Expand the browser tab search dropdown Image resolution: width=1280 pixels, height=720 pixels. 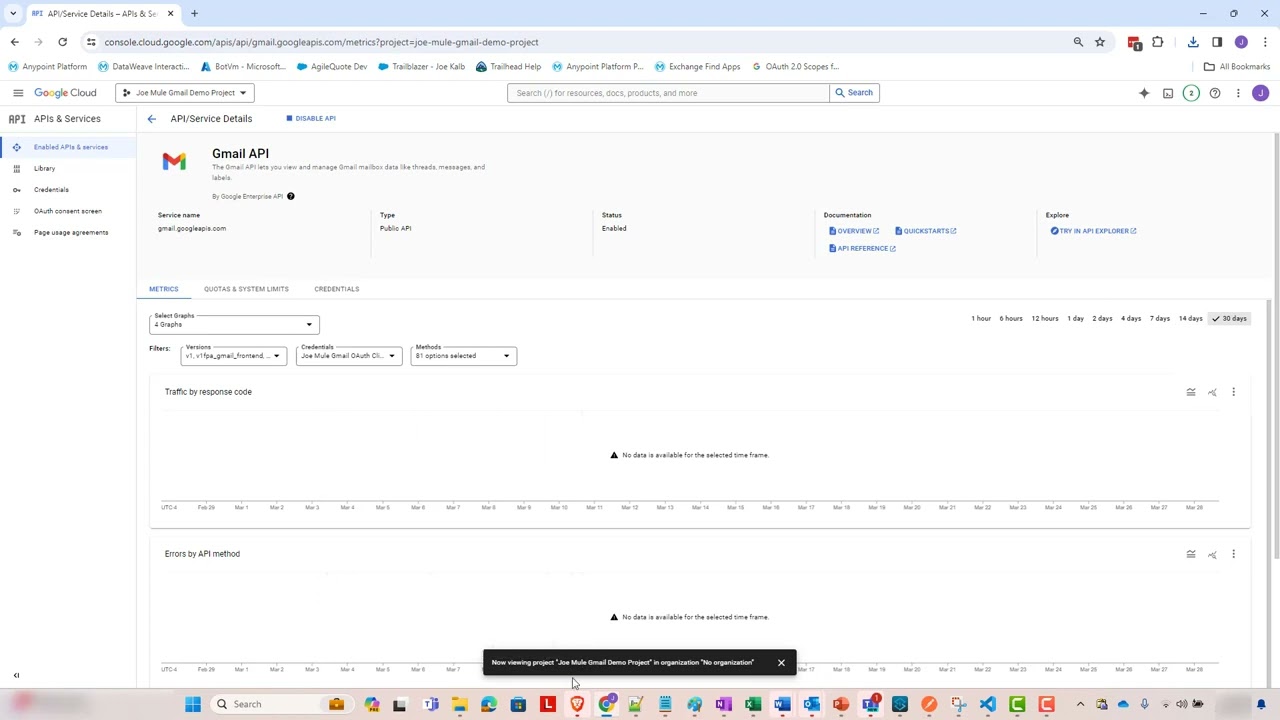(x=13, y=14)
